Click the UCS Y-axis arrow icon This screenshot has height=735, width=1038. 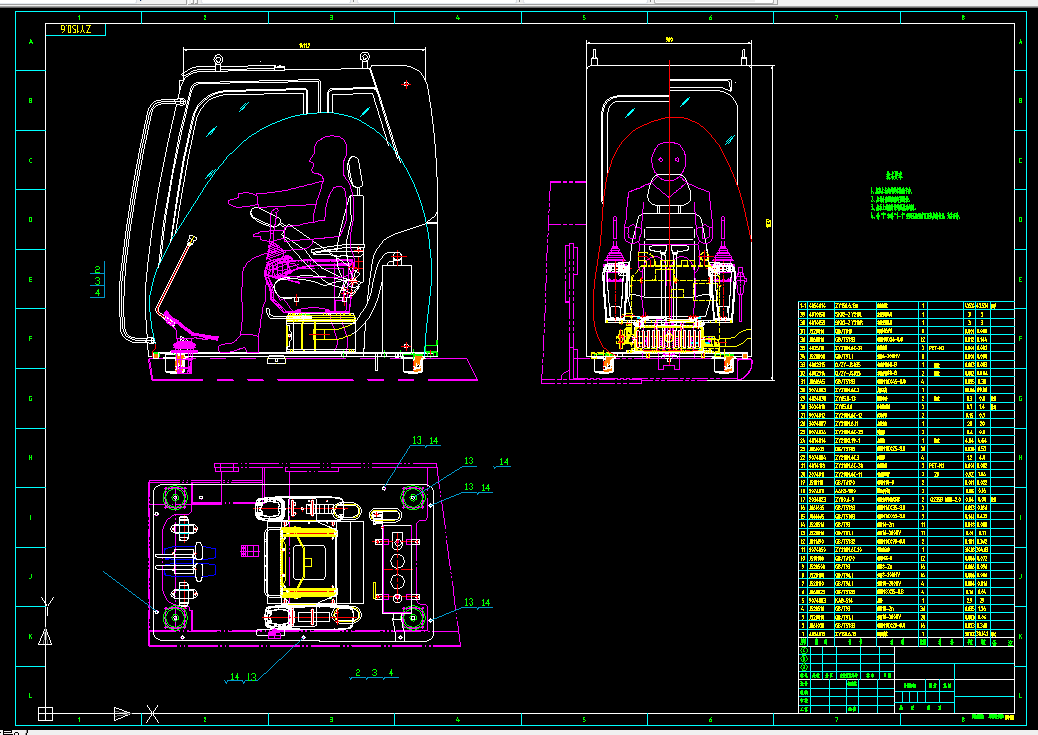45,637
